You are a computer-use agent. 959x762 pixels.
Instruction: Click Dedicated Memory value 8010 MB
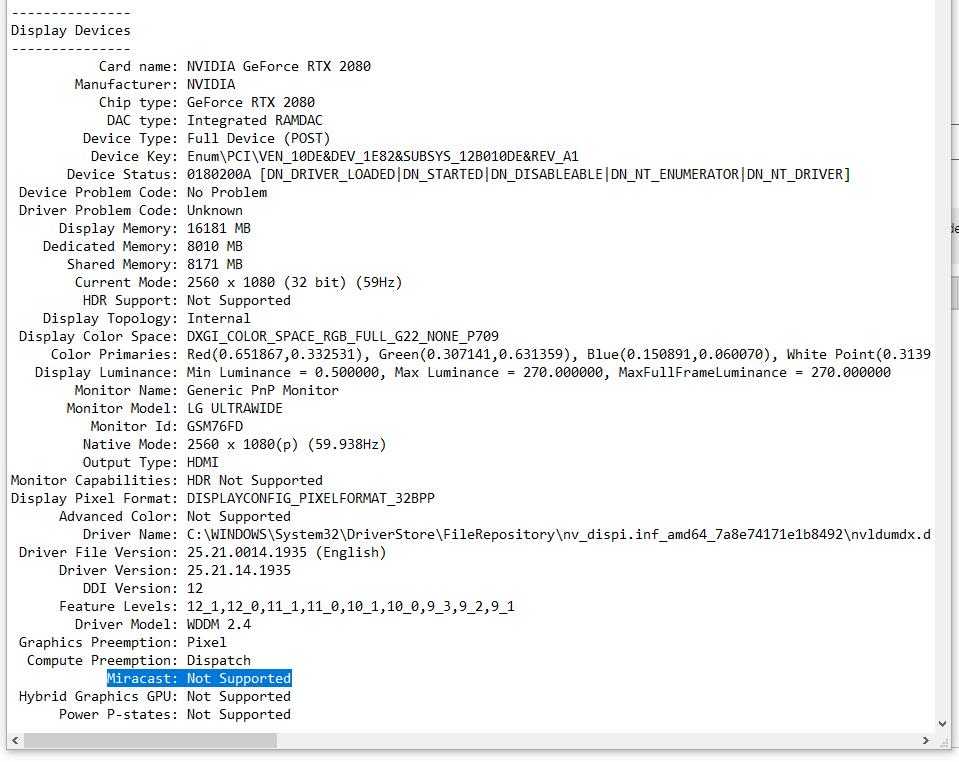(215, 246)
